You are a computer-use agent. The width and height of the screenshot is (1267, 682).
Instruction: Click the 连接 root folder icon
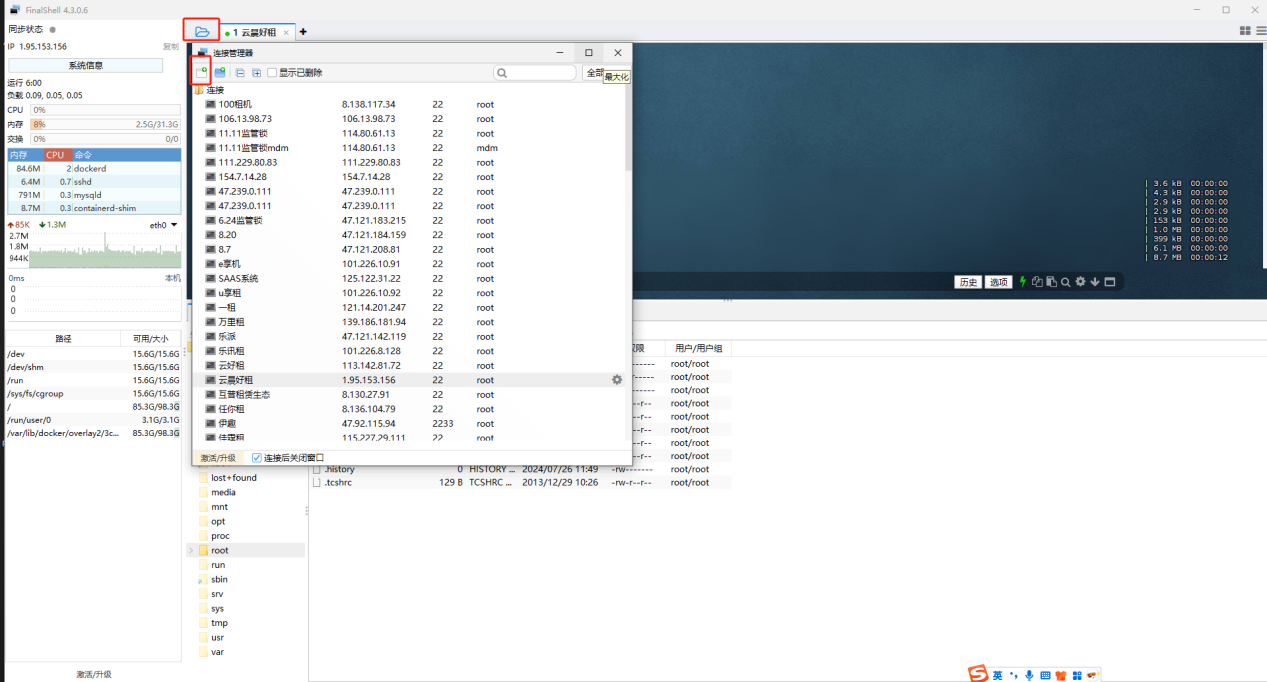(x=199, y=90)
